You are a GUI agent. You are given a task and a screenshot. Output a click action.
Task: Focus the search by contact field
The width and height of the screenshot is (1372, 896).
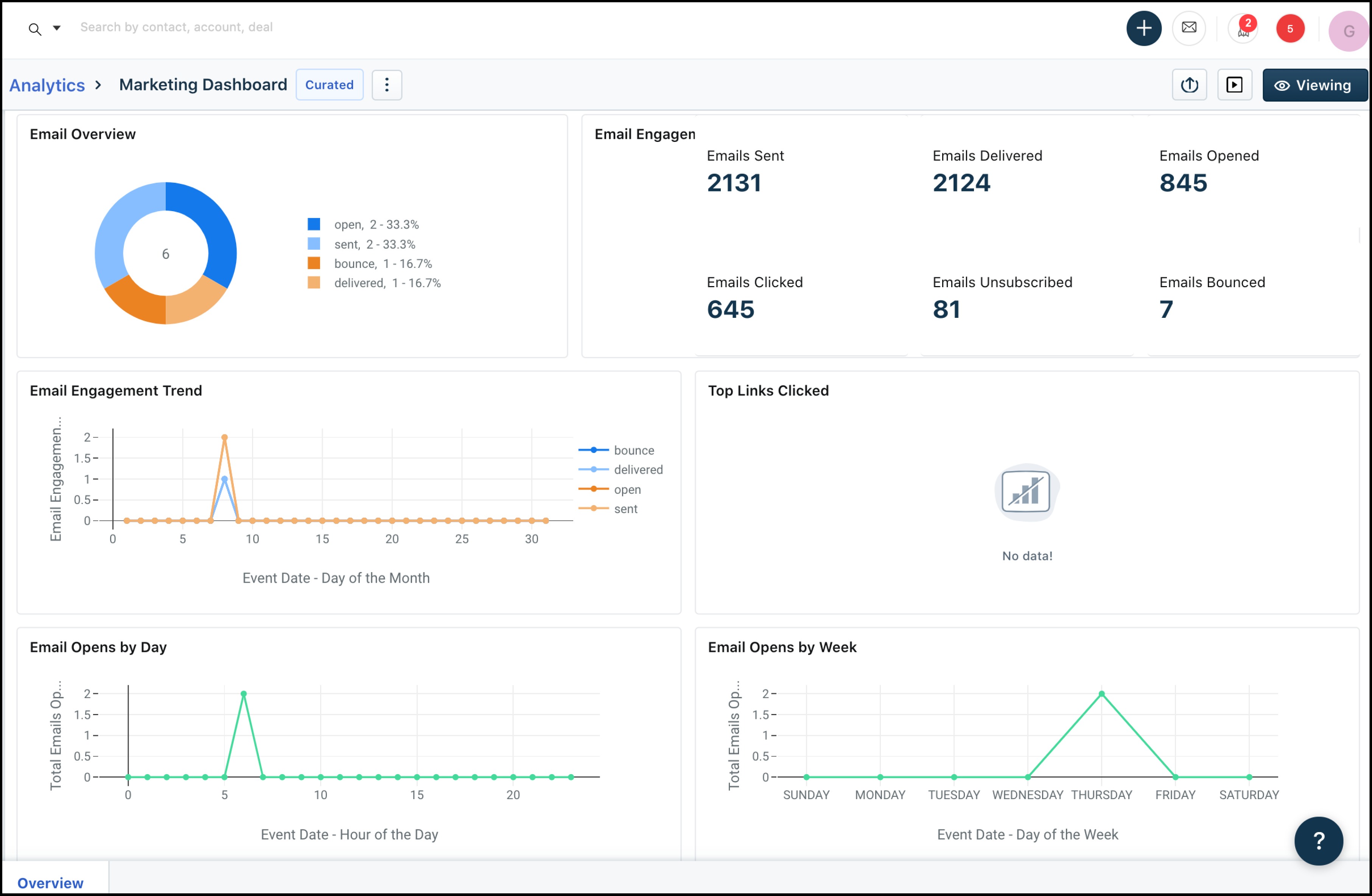(x=176, y=27)
